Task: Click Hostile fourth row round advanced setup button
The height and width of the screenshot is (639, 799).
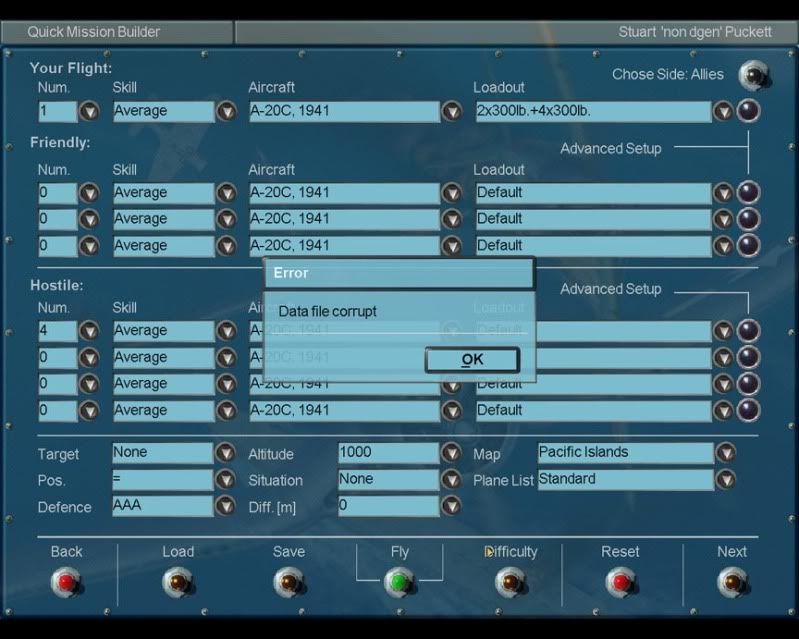Action: (748, 410)
